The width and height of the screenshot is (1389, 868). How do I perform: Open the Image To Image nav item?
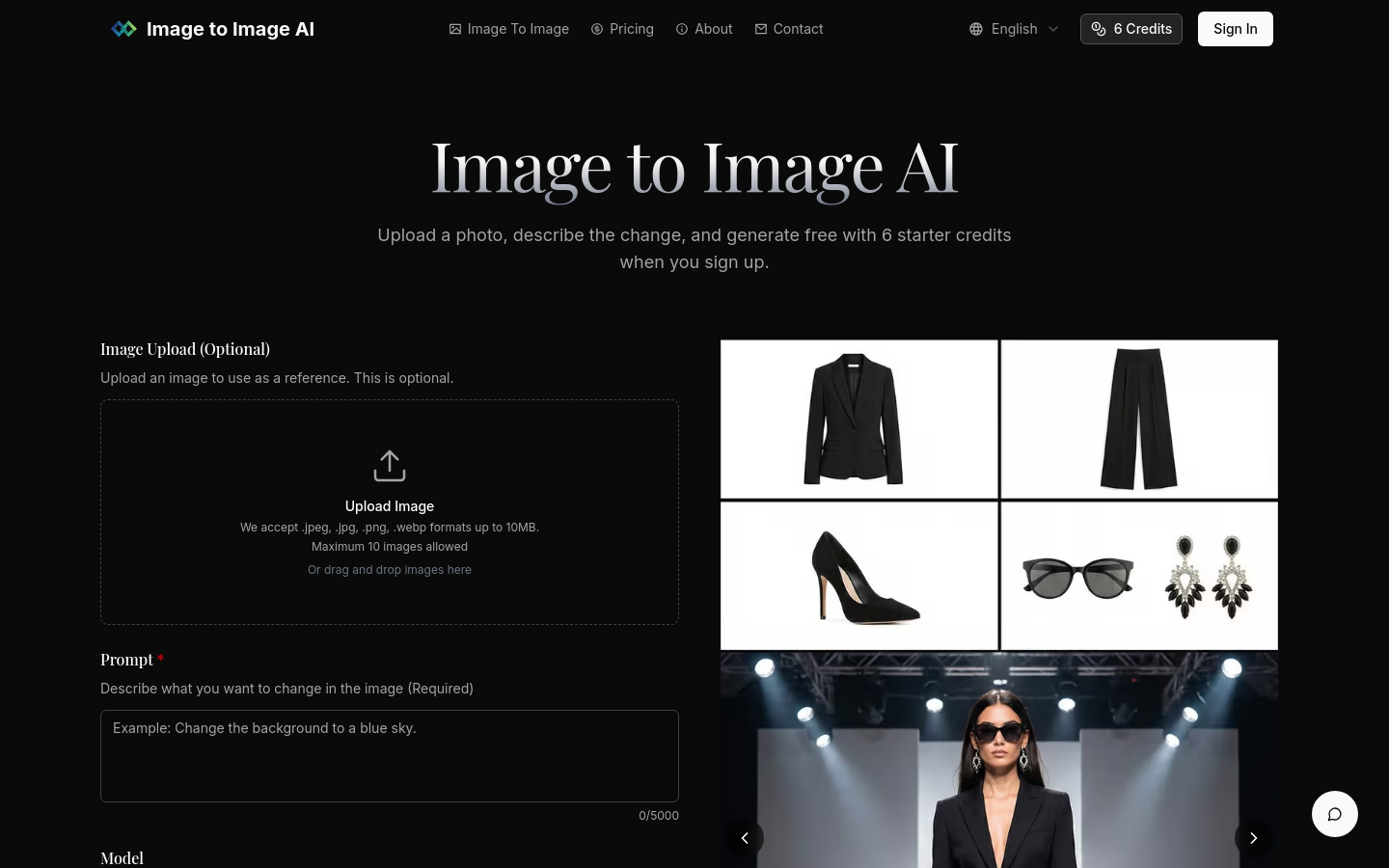coord(509,29)
